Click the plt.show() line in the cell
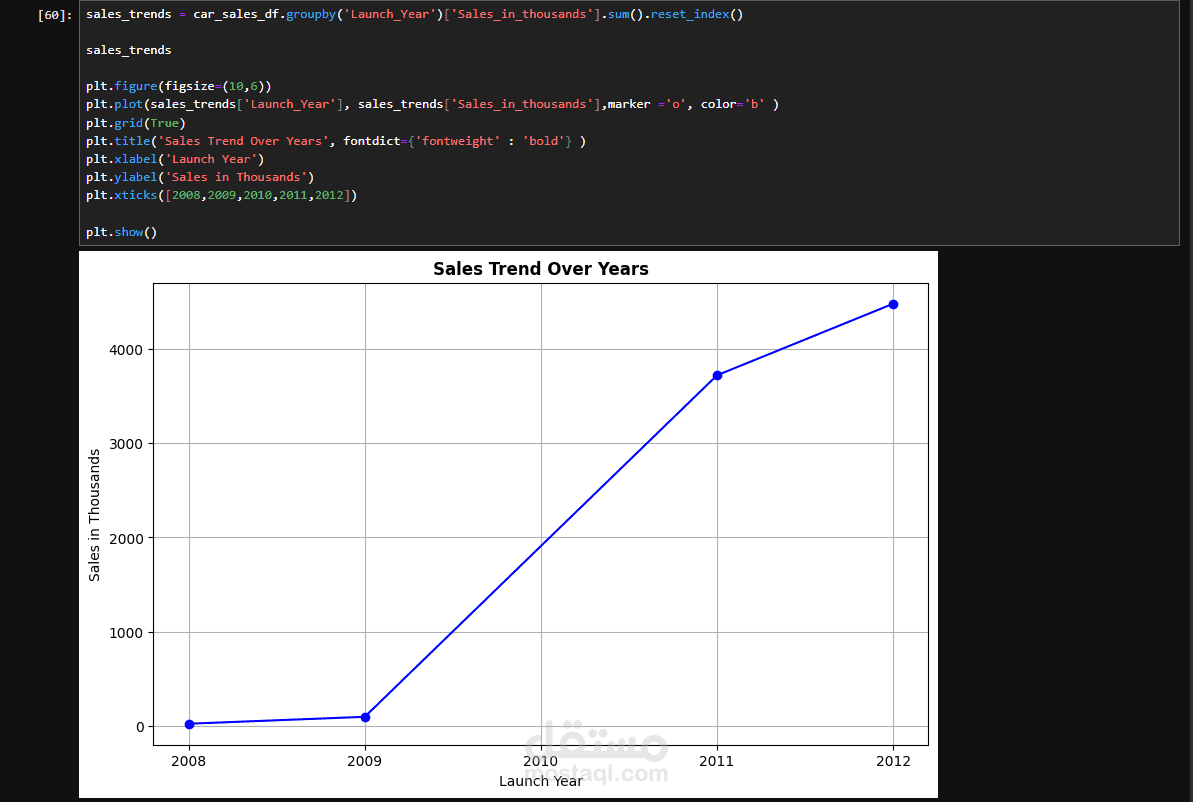1193x802 pixels. coord(122,232)
